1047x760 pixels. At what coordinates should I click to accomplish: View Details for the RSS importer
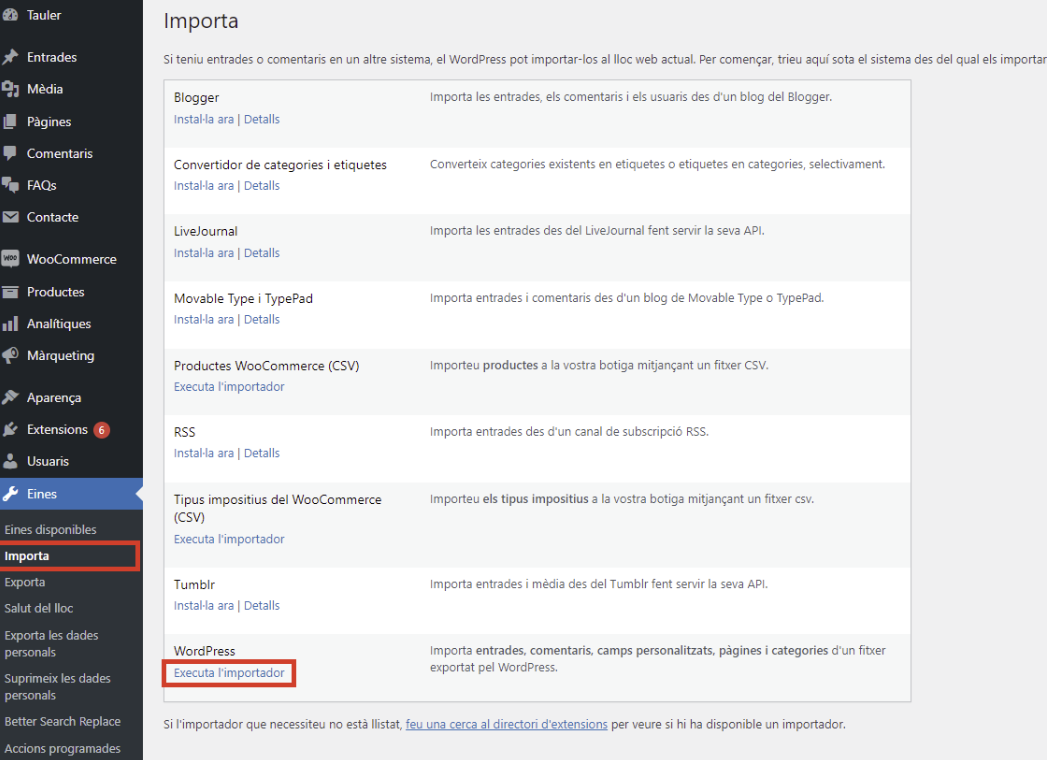click(262, 453)
